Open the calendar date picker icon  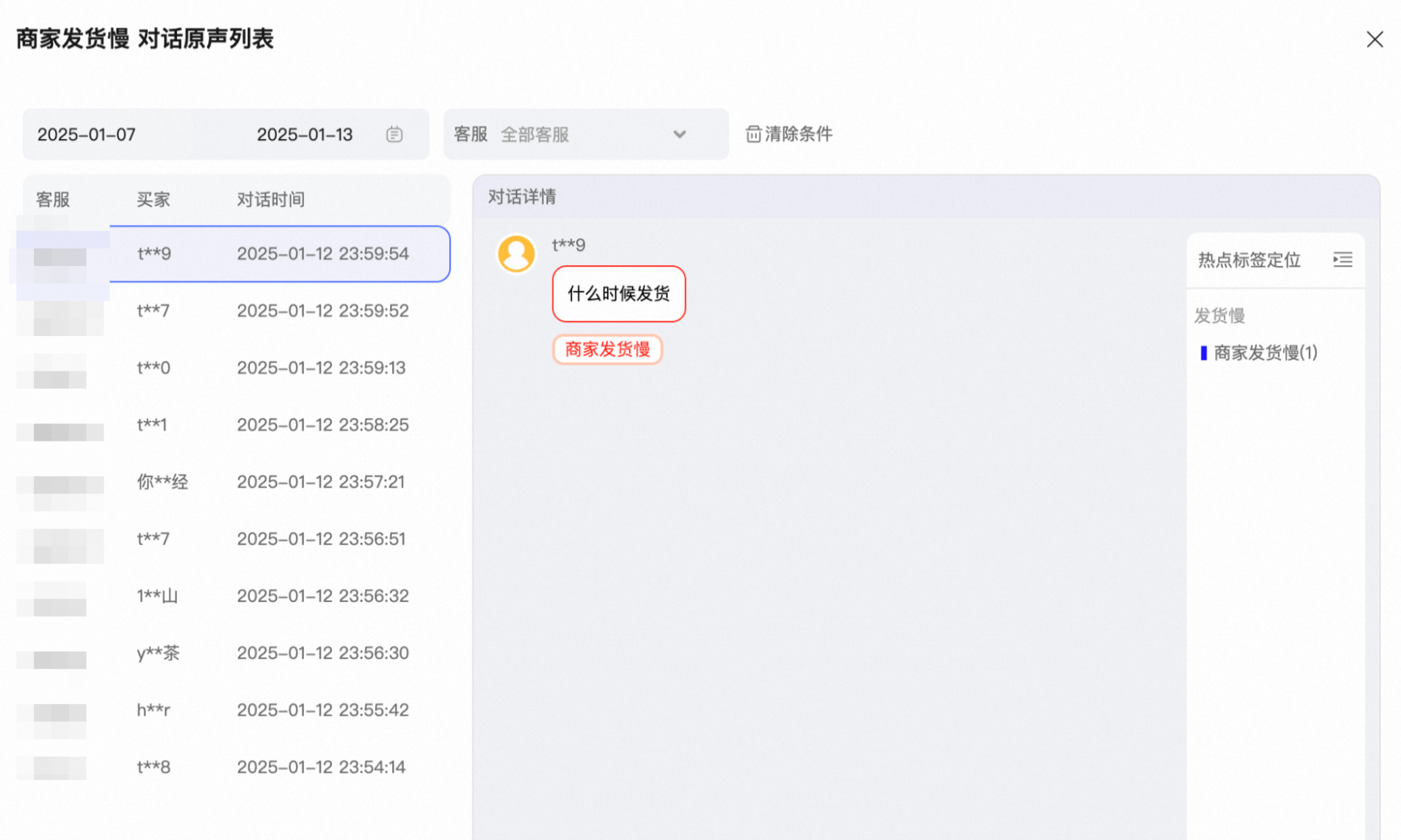click(x=394, y=134)
